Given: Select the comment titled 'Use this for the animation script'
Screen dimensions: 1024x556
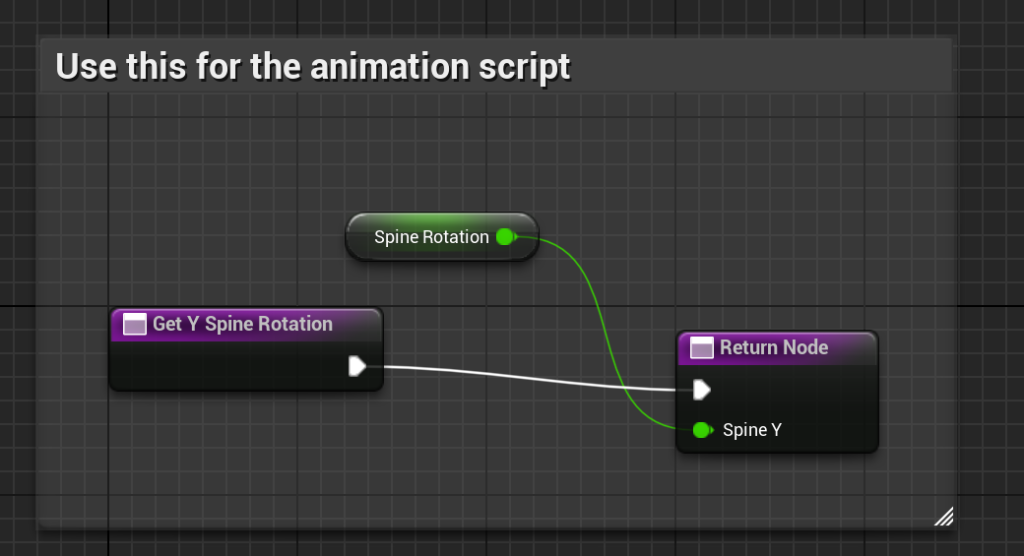Looking at the screenshot, I should click(313, 67).
